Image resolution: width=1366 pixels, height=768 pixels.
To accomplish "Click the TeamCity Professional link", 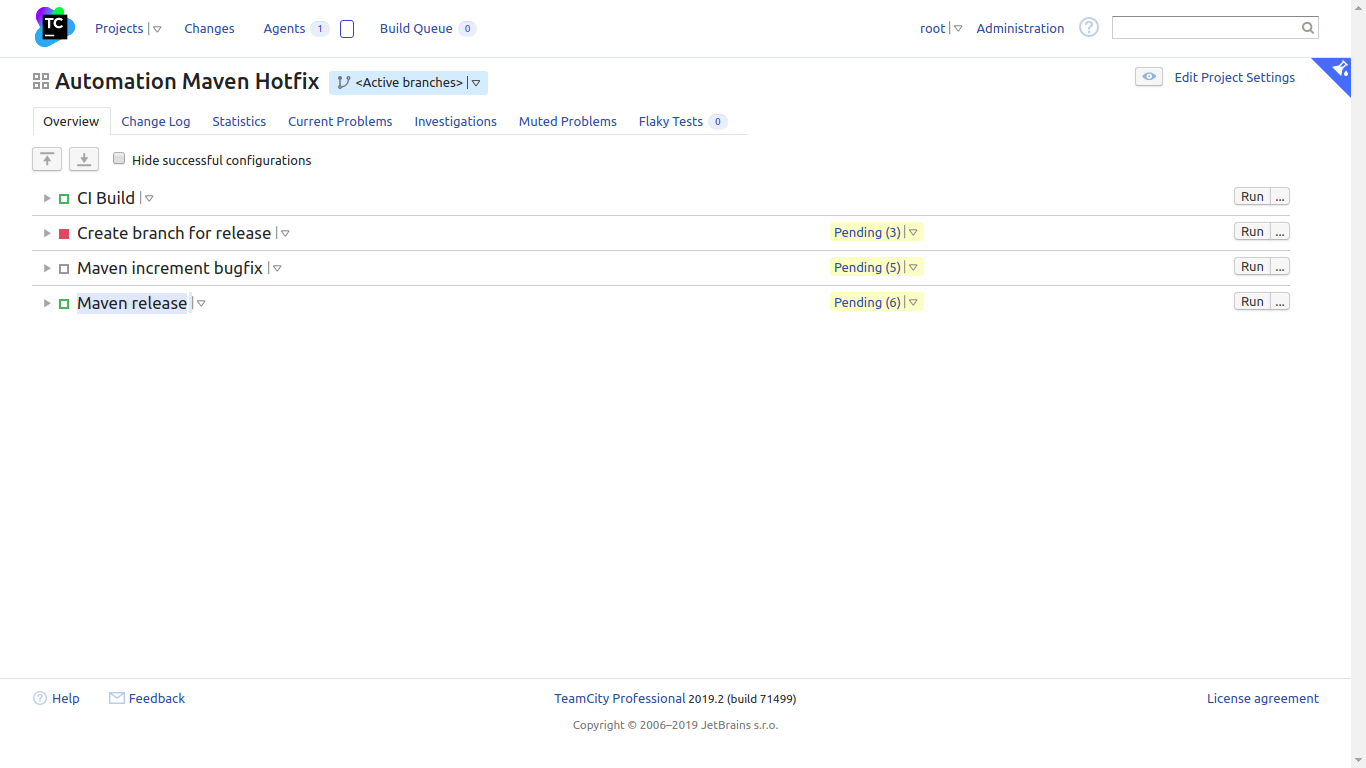I will pos(620,698).
